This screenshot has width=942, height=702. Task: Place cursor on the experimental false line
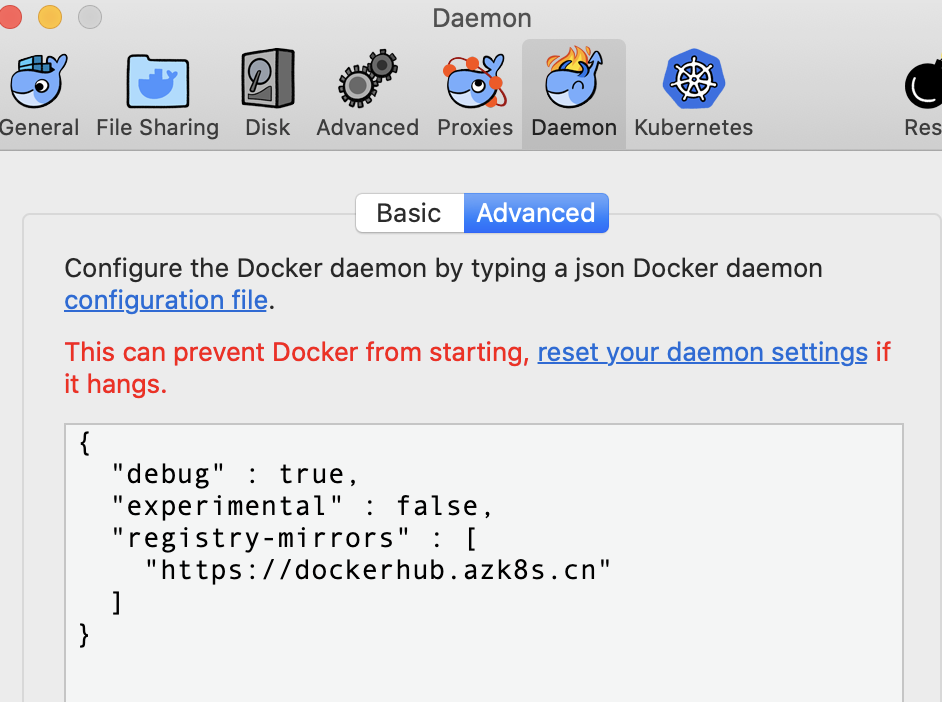(302, 506)
